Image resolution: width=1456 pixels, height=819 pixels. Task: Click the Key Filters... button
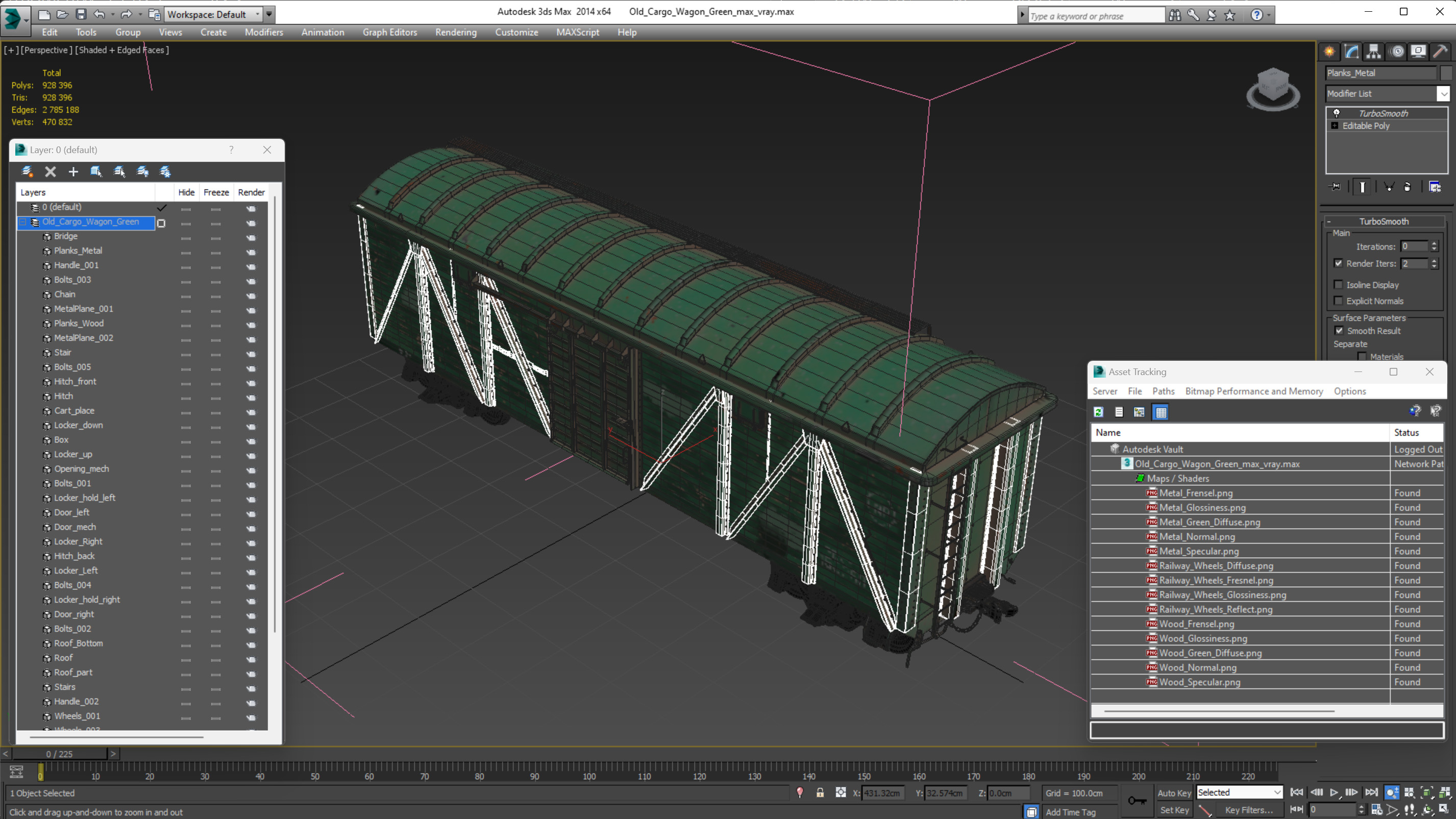(1249, 809)
